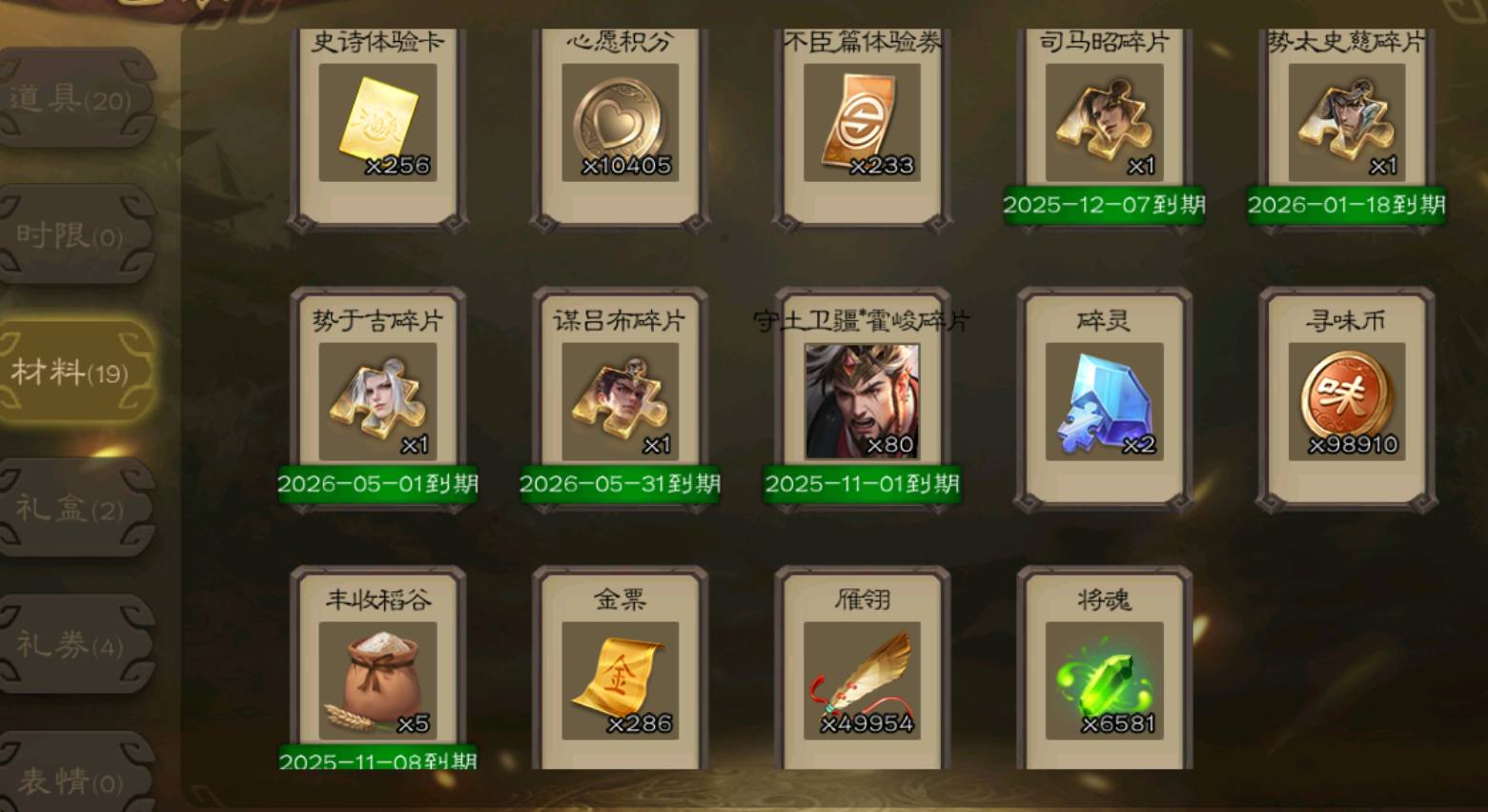Image resolution: width=1488 pixels, height=812 pixels.
Task: Choose the 势太史慈碎片 fragment icon
Action: point(1346,123)
